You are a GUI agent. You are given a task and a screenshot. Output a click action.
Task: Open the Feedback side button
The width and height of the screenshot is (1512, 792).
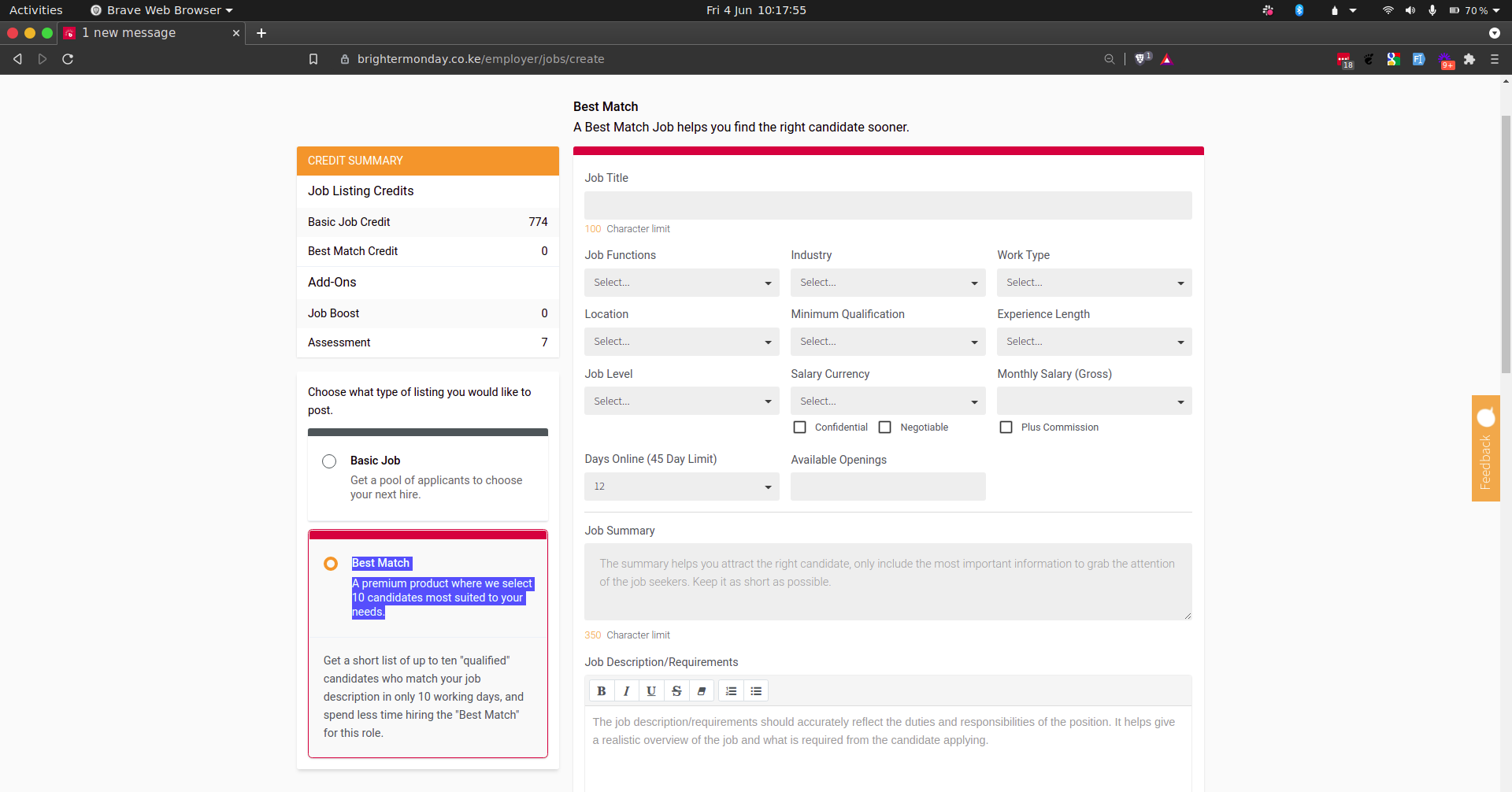pyautogui.click(x=1486, y=448)
